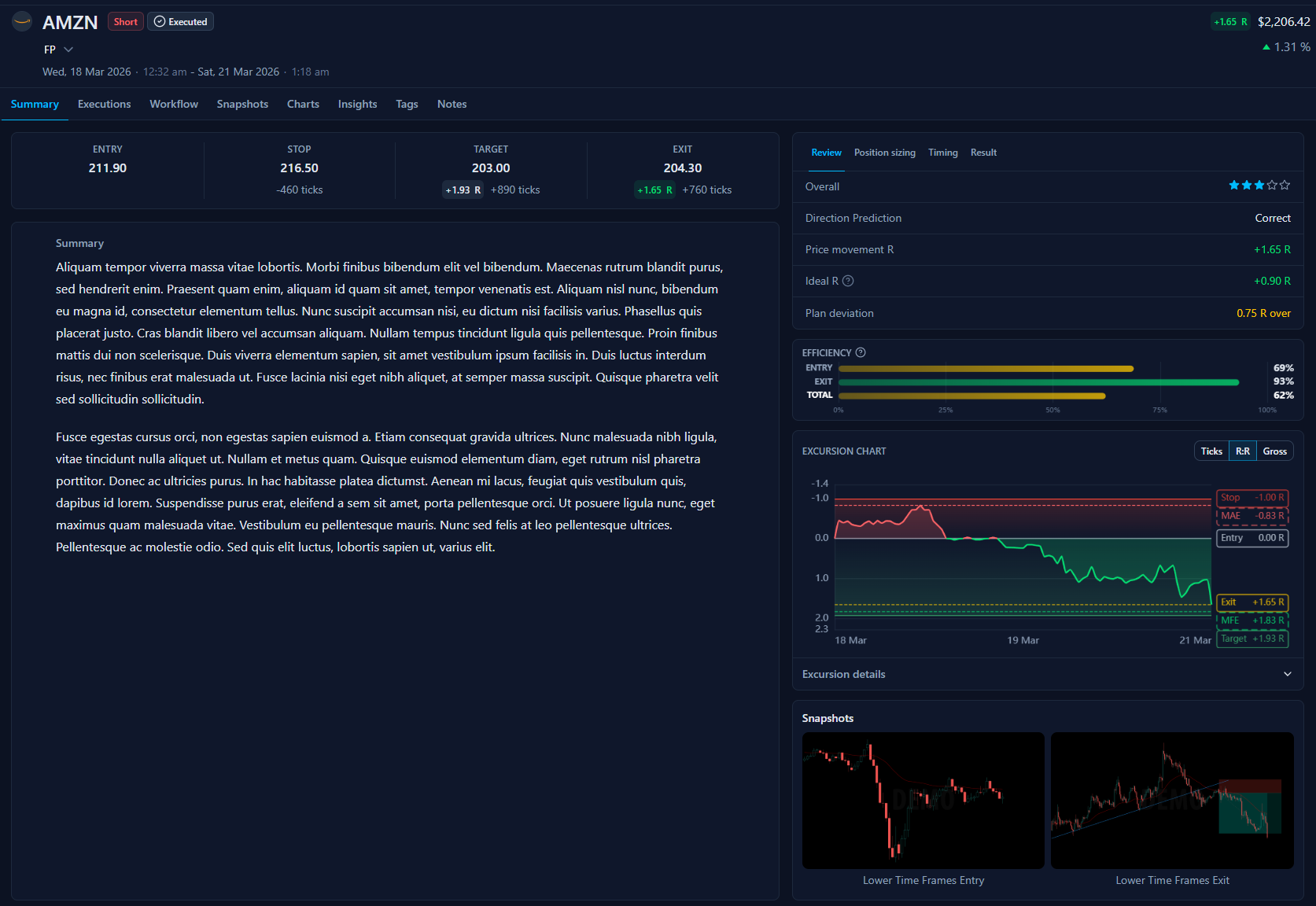Select the Position sizing sub-tab

tap(885, 153)
